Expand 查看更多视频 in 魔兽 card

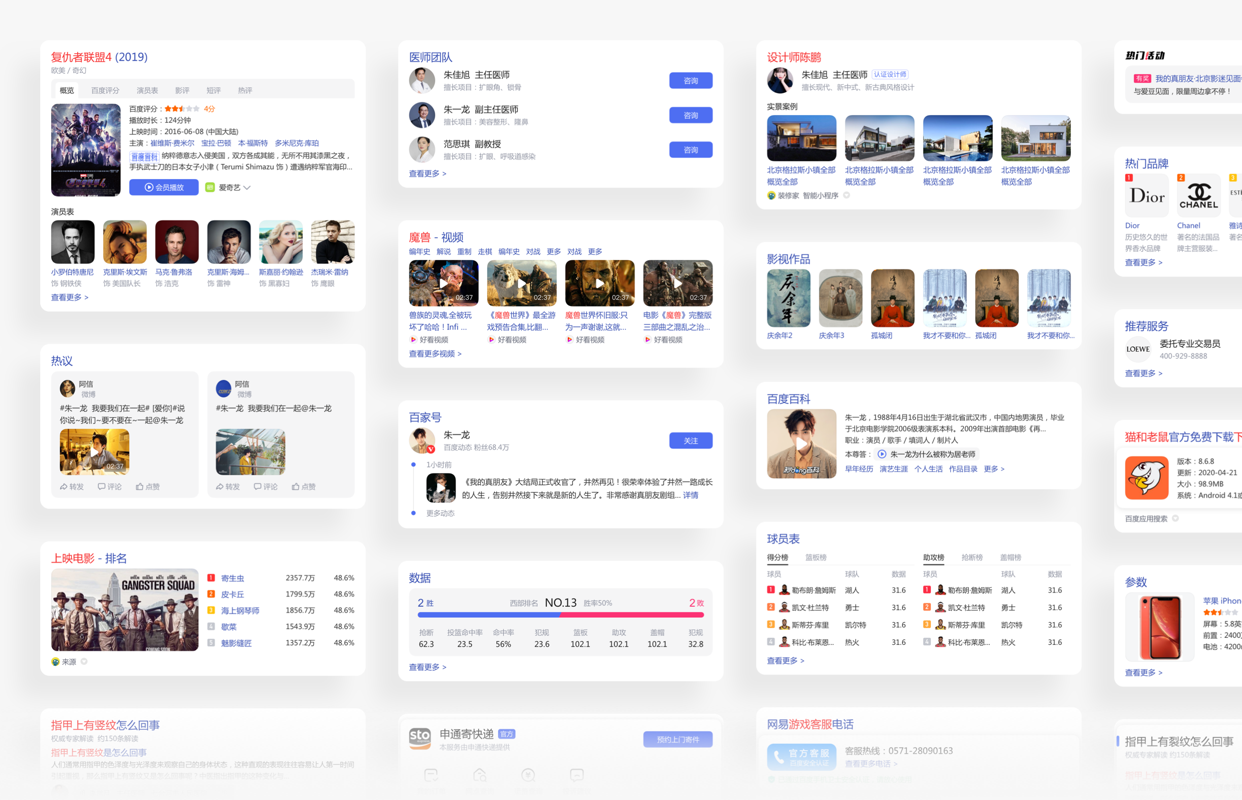[435, 354]
